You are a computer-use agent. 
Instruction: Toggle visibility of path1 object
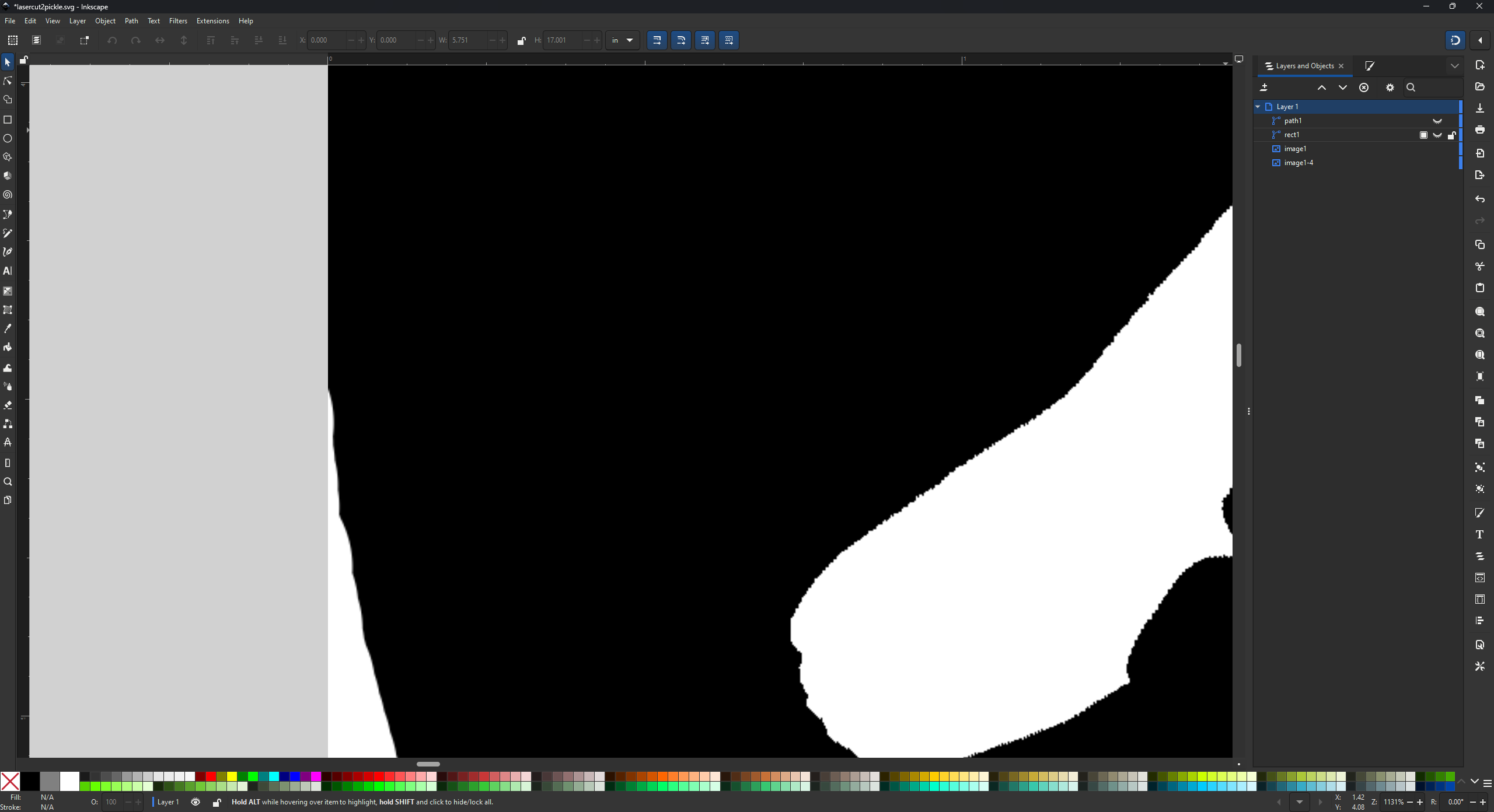click(1437, 121)
